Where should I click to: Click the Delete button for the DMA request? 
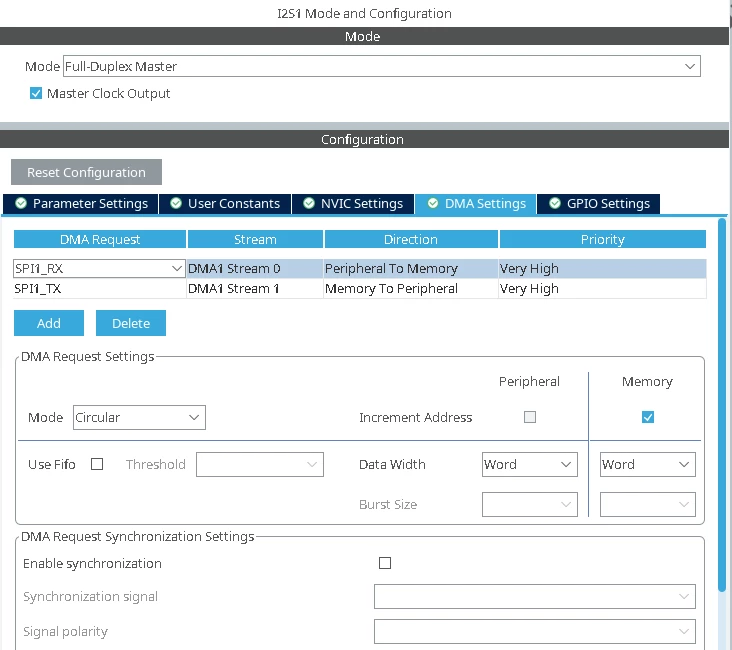click(x=131, y=323)
